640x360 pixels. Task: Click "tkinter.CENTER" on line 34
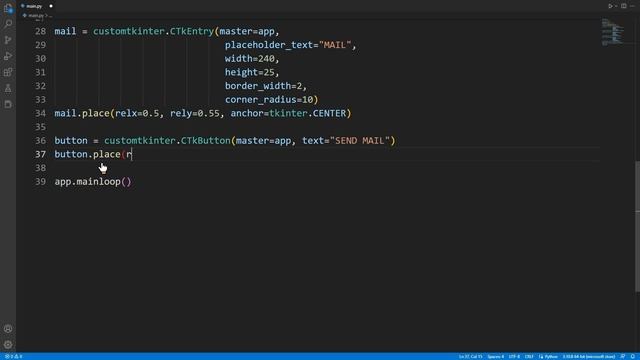[x=307, y=113]
